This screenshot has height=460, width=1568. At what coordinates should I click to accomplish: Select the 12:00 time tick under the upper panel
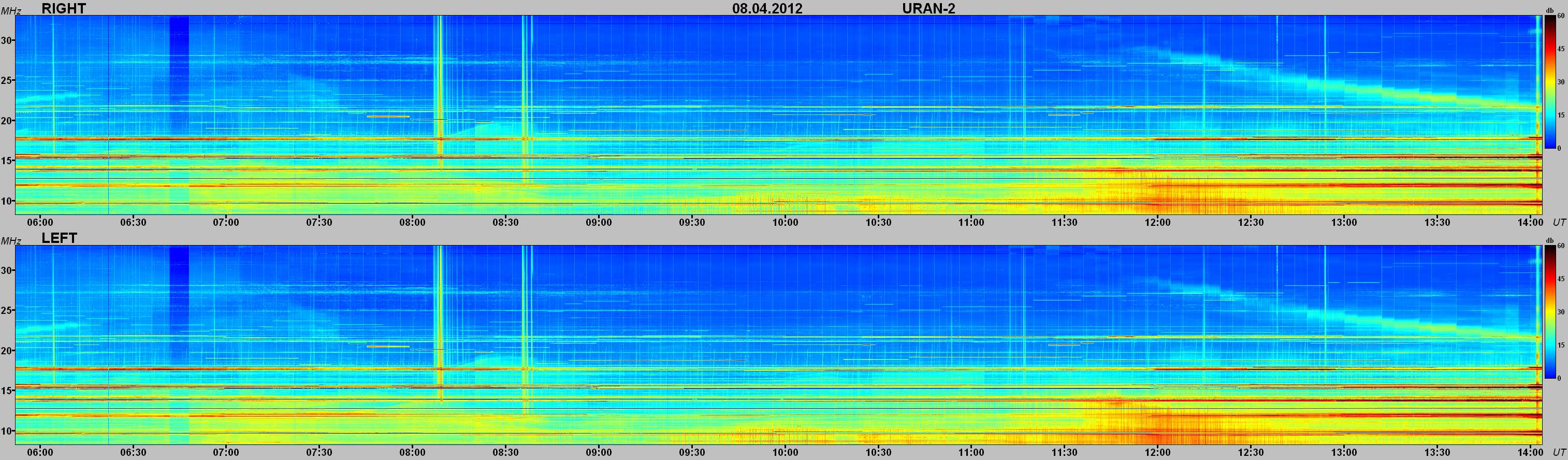1157,222
